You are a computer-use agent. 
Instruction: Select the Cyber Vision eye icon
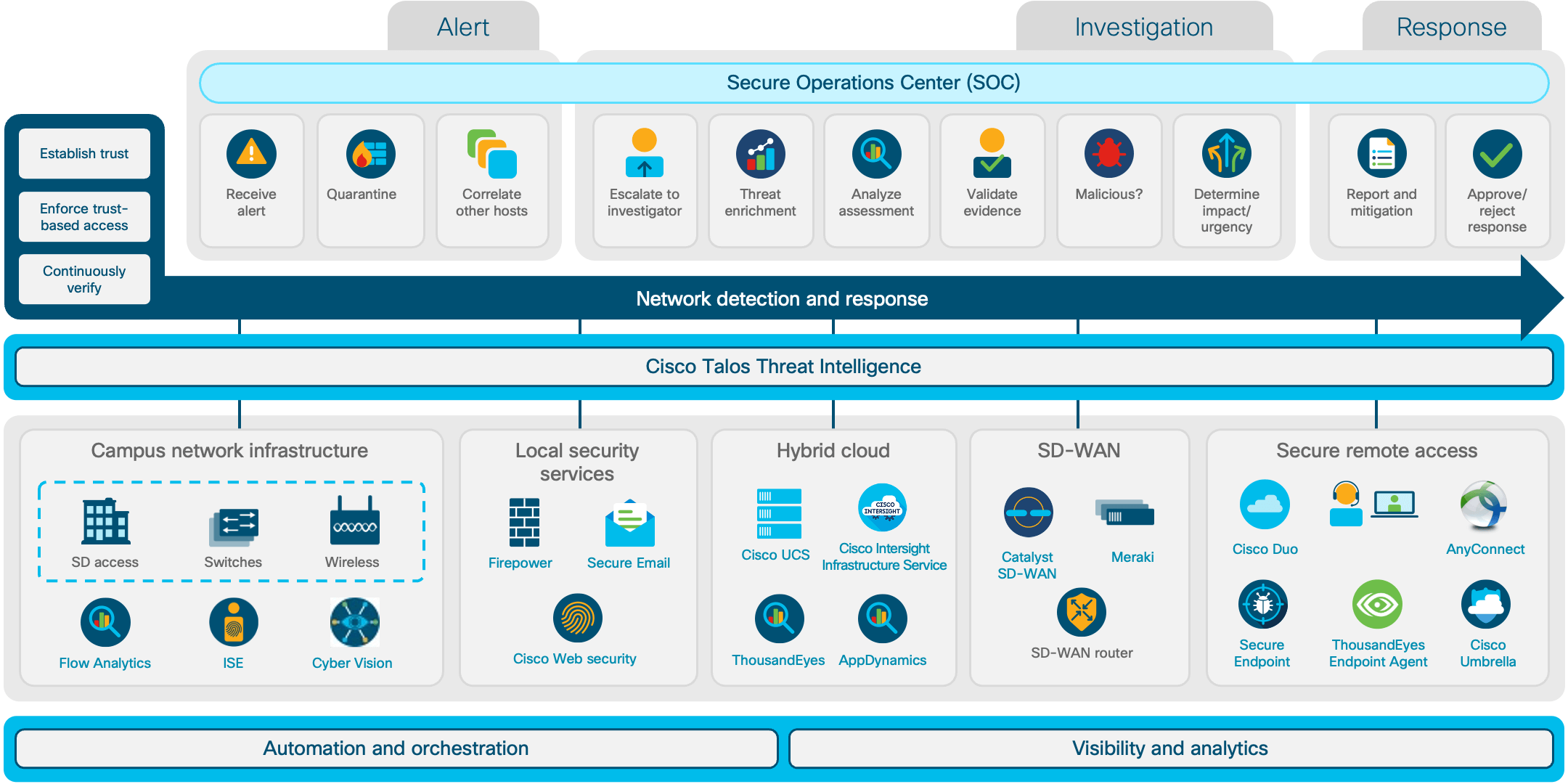pos(354,622)
